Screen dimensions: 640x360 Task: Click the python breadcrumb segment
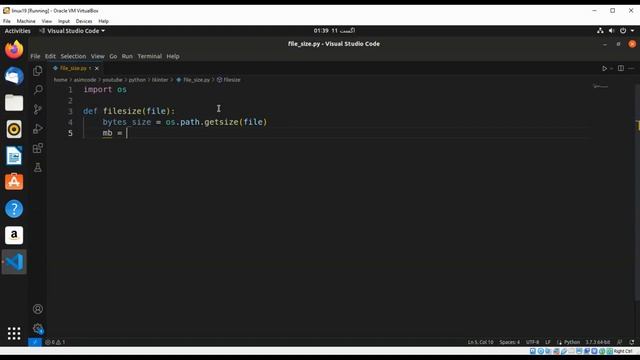[137, 80]
